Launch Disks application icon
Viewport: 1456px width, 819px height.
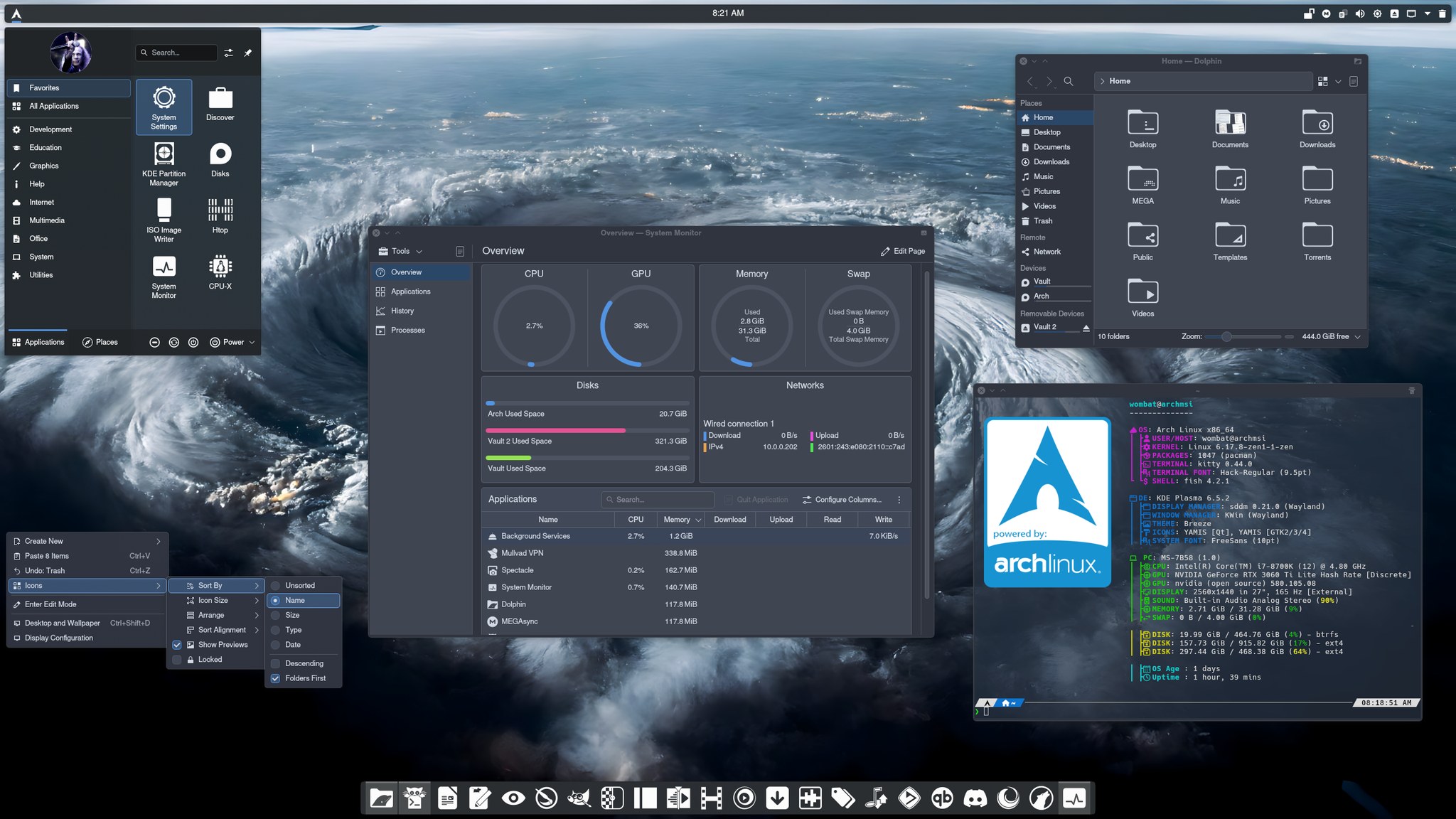(x=220, y=160)
